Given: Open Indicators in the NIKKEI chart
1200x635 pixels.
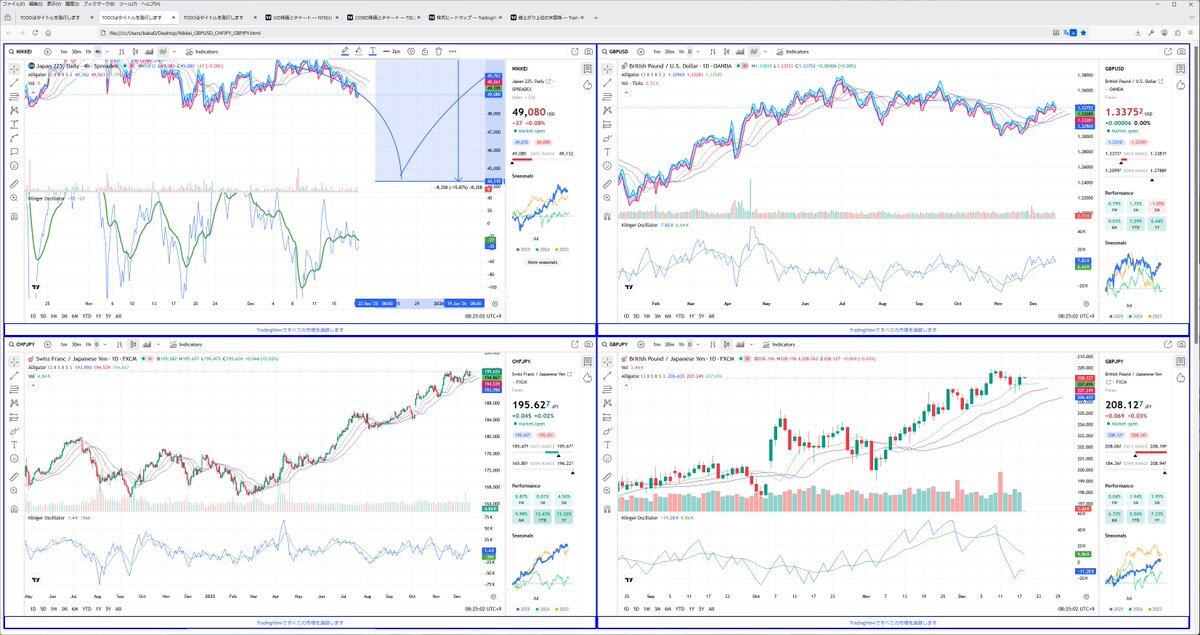Looking at the screenshot, I should tap(202, 51).
